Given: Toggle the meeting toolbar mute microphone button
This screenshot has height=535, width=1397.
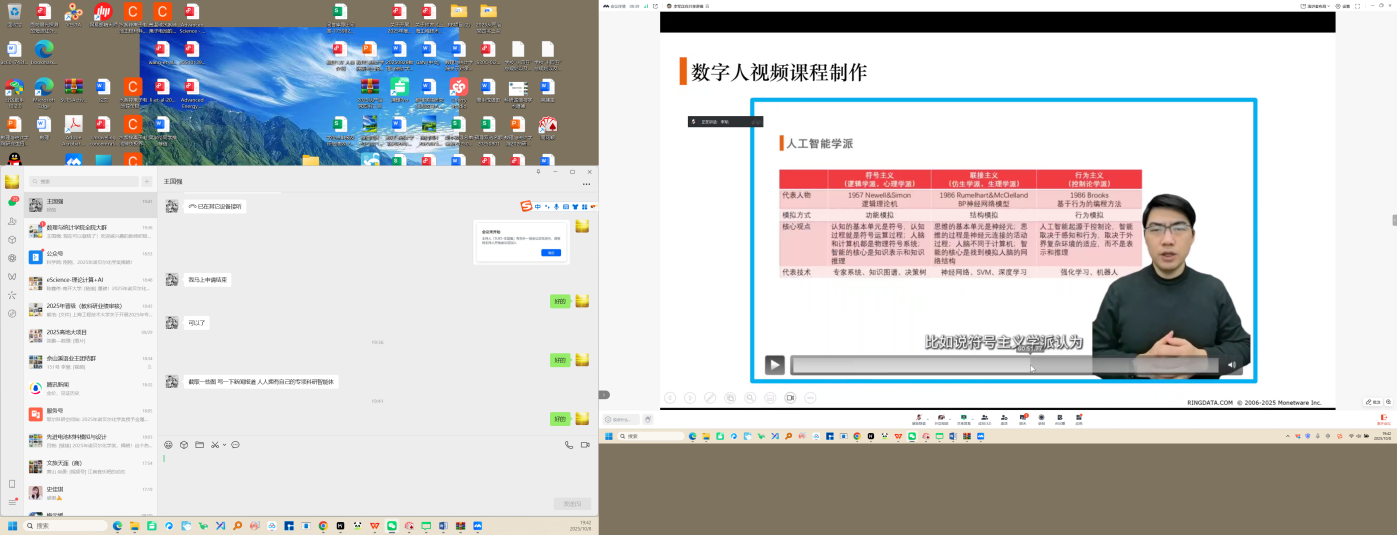Looking at the screenshot, I should [x=918, y=418].
